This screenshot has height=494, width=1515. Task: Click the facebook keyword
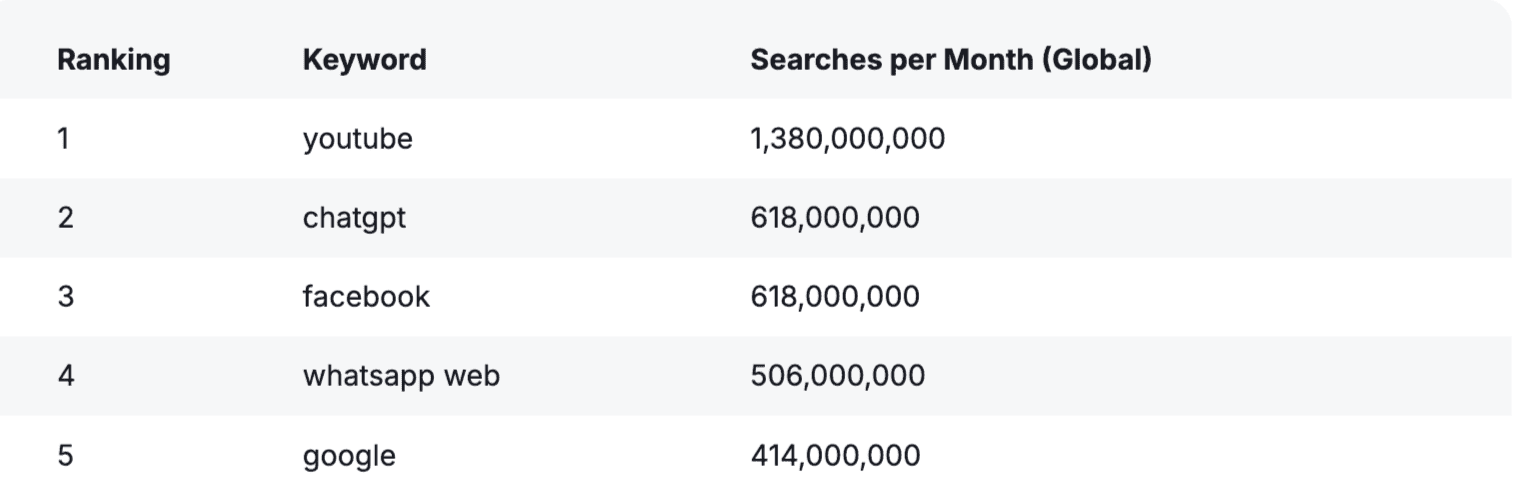click(366, 297)
